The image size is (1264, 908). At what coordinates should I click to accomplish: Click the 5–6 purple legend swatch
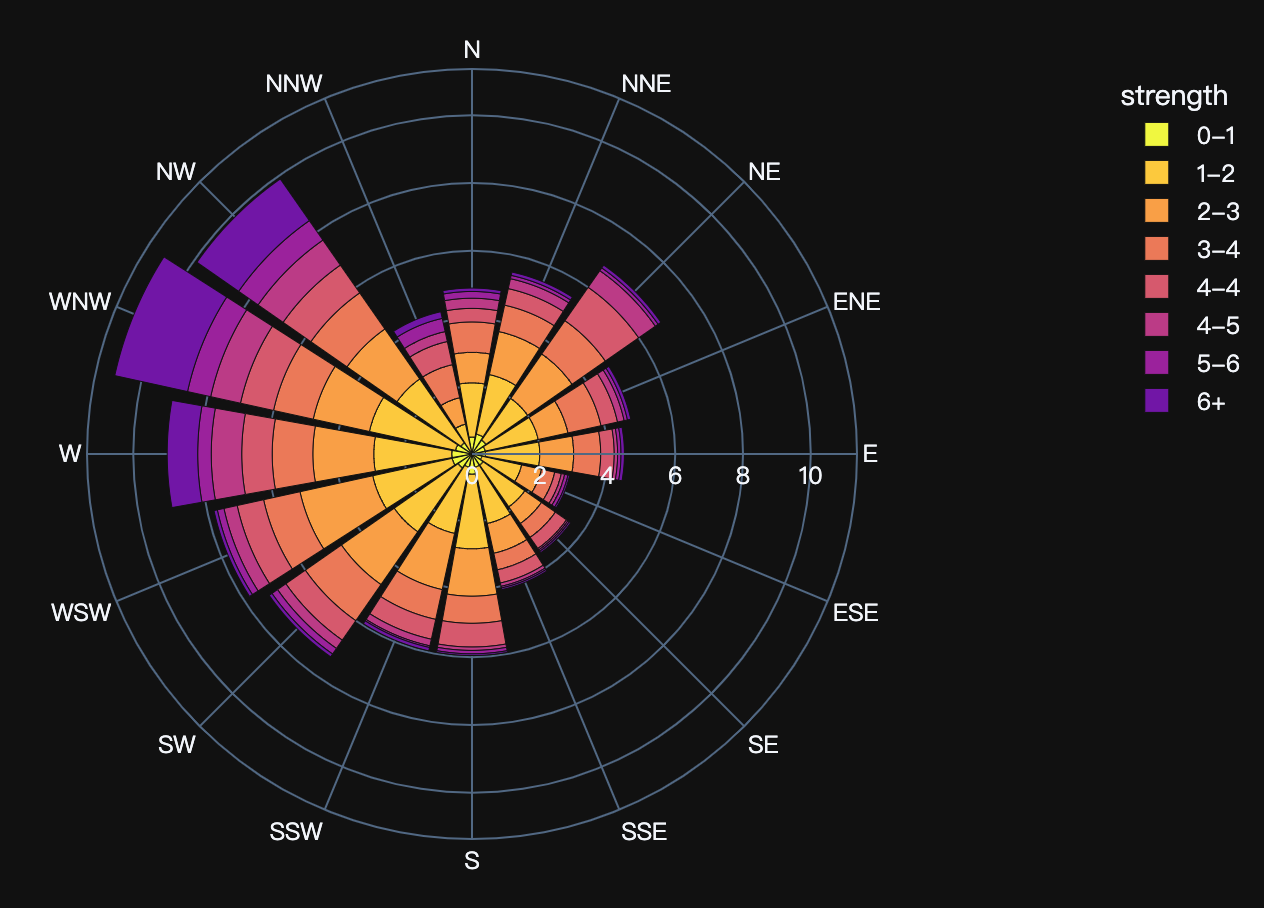point(1157,364)
